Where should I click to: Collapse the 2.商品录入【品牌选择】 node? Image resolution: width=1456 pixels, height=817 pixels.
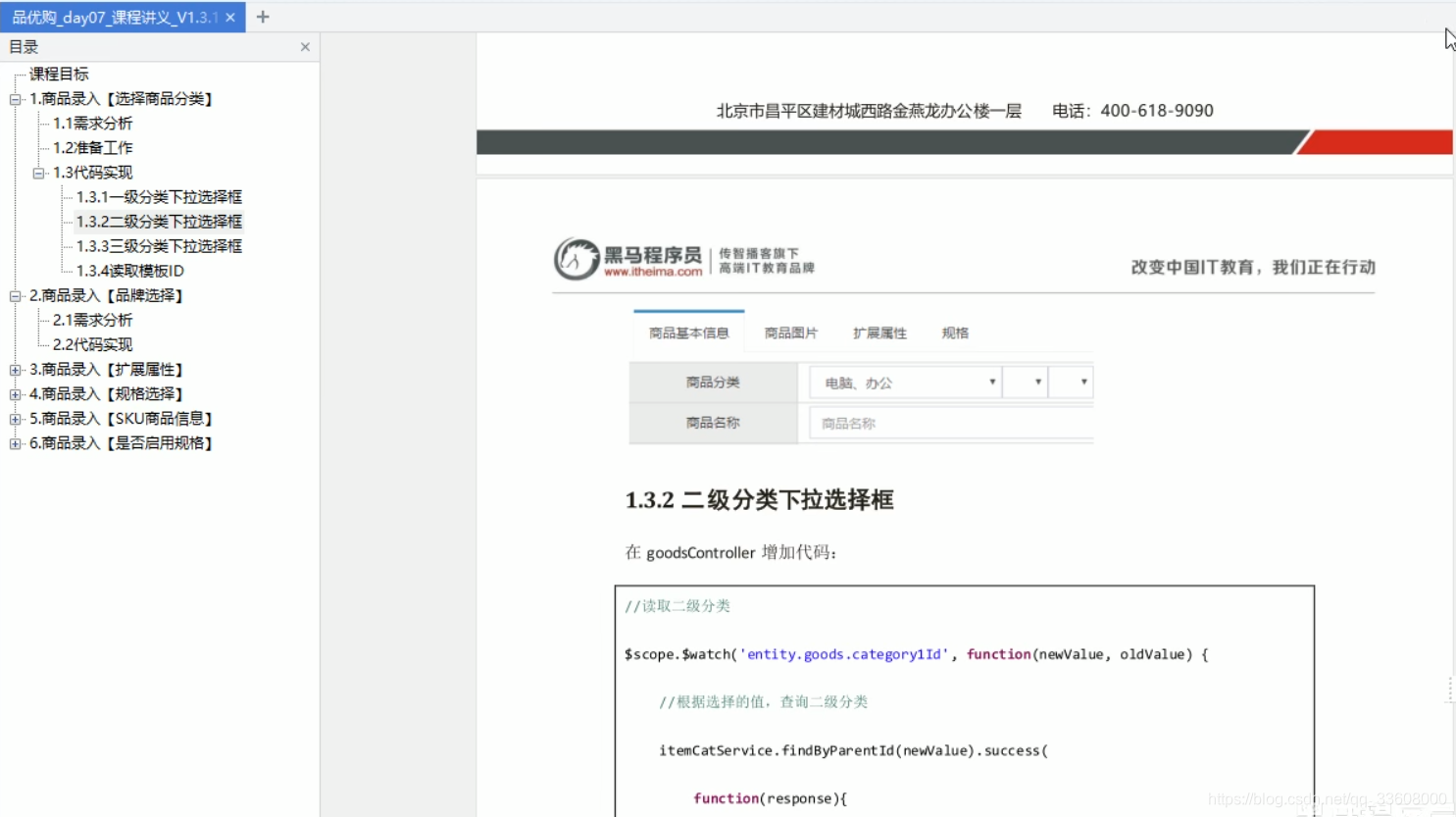(16, 295)
